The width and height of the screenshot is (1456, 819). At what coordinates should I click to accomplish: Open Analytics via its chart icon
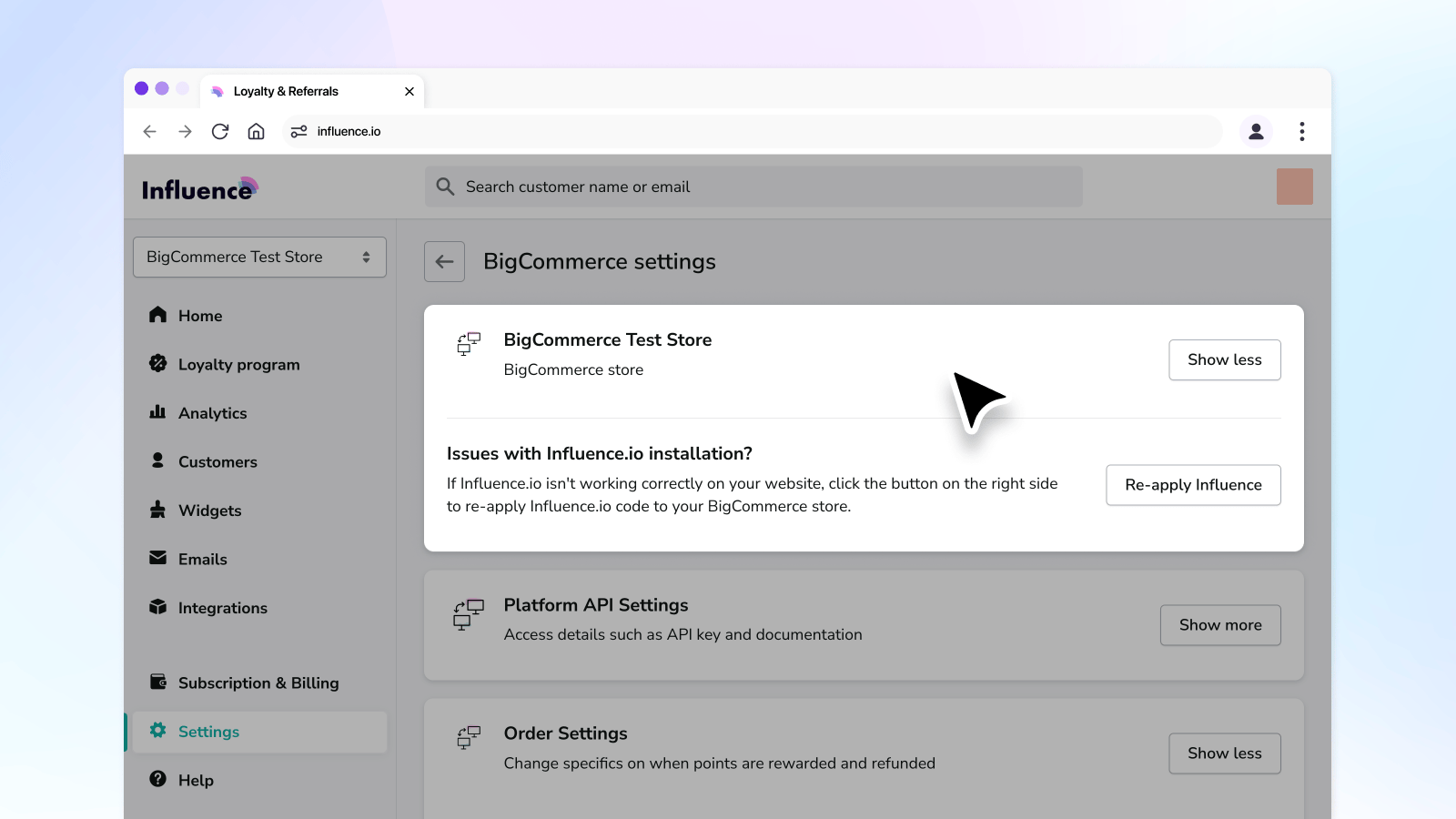tap(158, 412)
